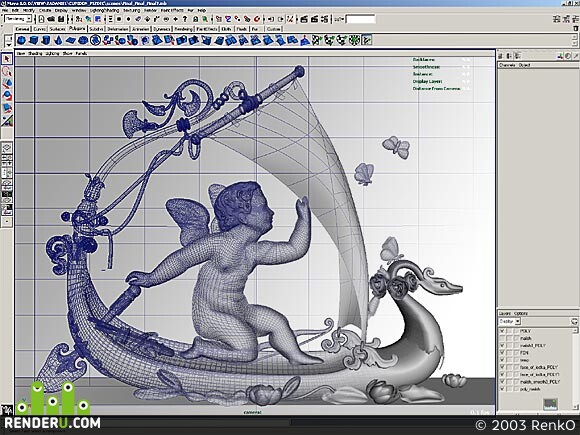The width and height of the screenshot is (580, 435).
Task: Enable visibility for the malish layer
Action: point(502,338)
